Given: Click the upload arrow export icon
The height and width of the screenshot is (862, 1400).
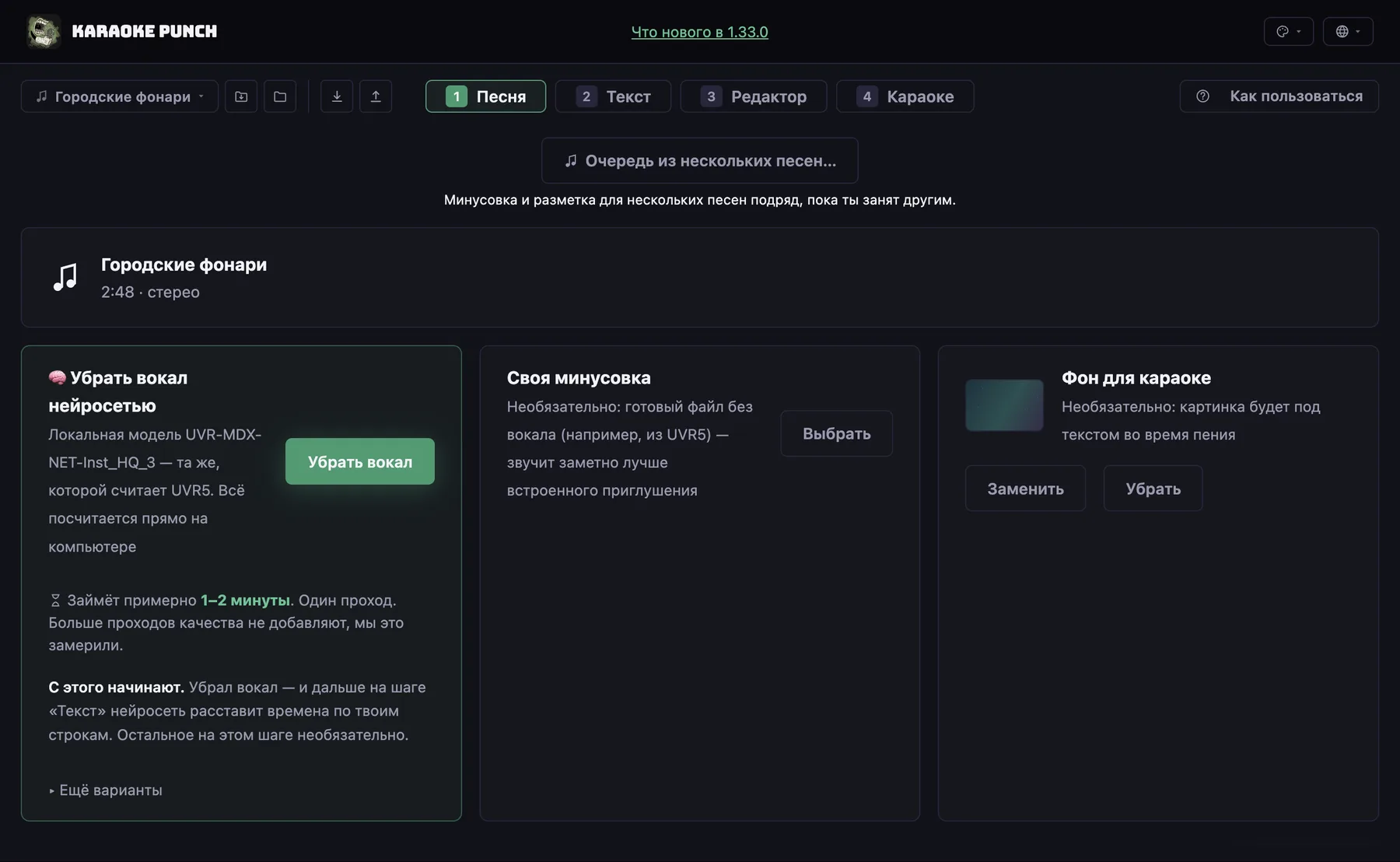Looking at the screenshot, I should pyautogui.click(x=376, y=96).
